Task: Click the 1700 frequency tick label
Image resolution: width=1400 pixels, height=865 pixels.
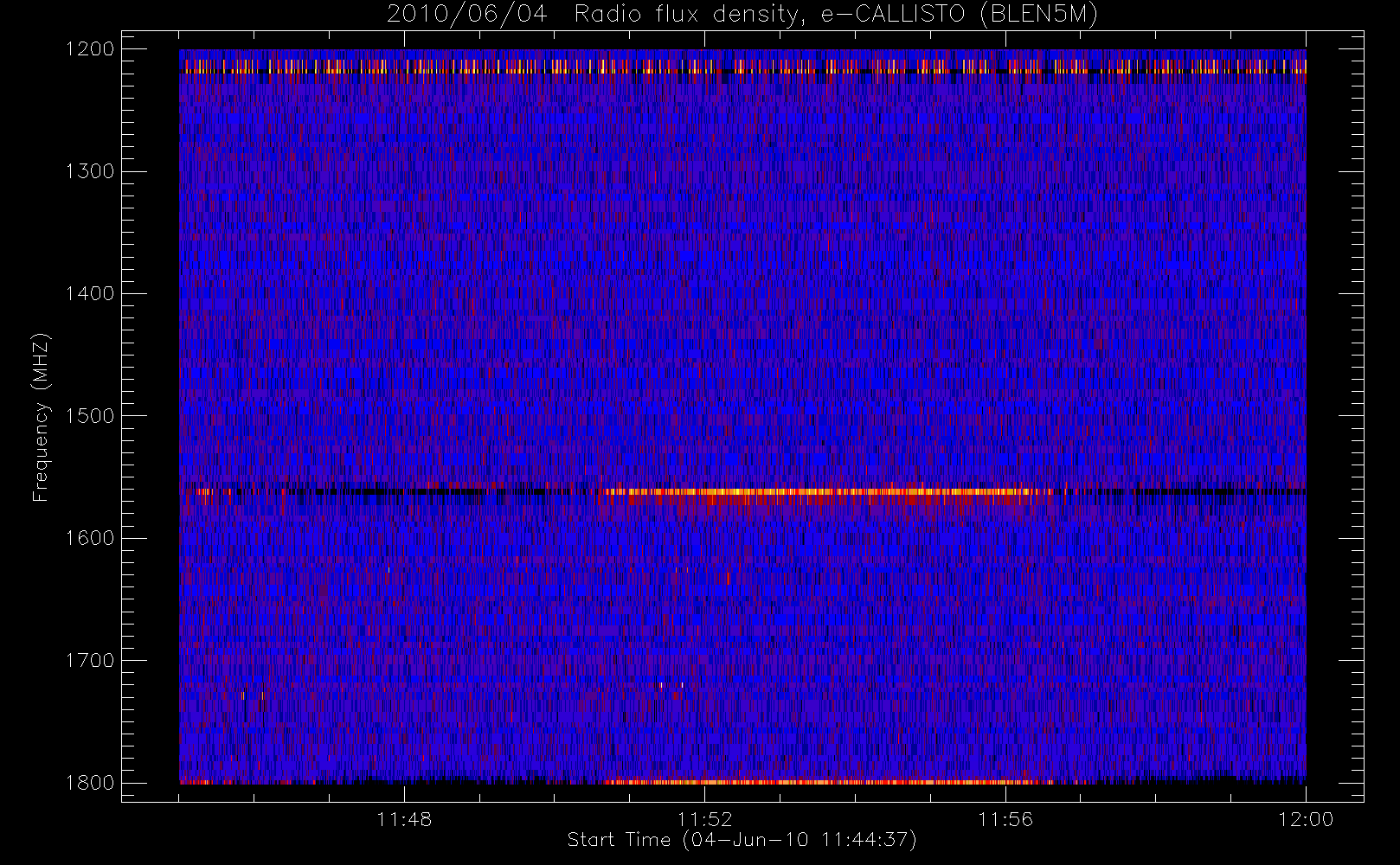Action: click(90, 661)
